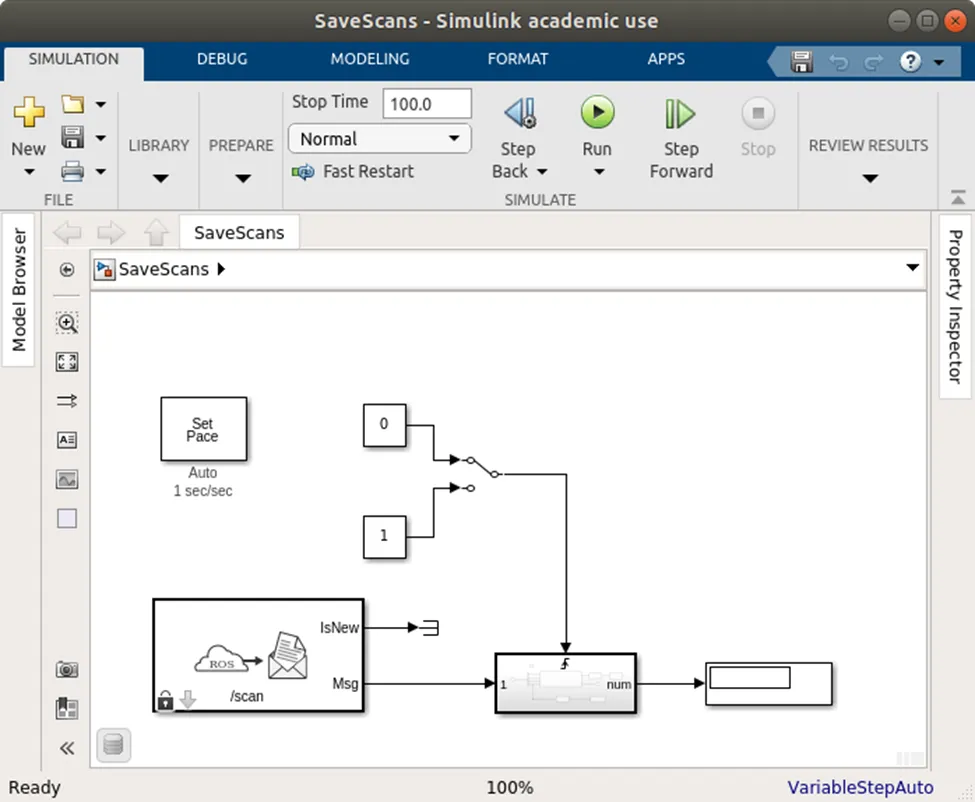Select the triggered subsystem with num output
Screen dimensions: 975x802
565,683
